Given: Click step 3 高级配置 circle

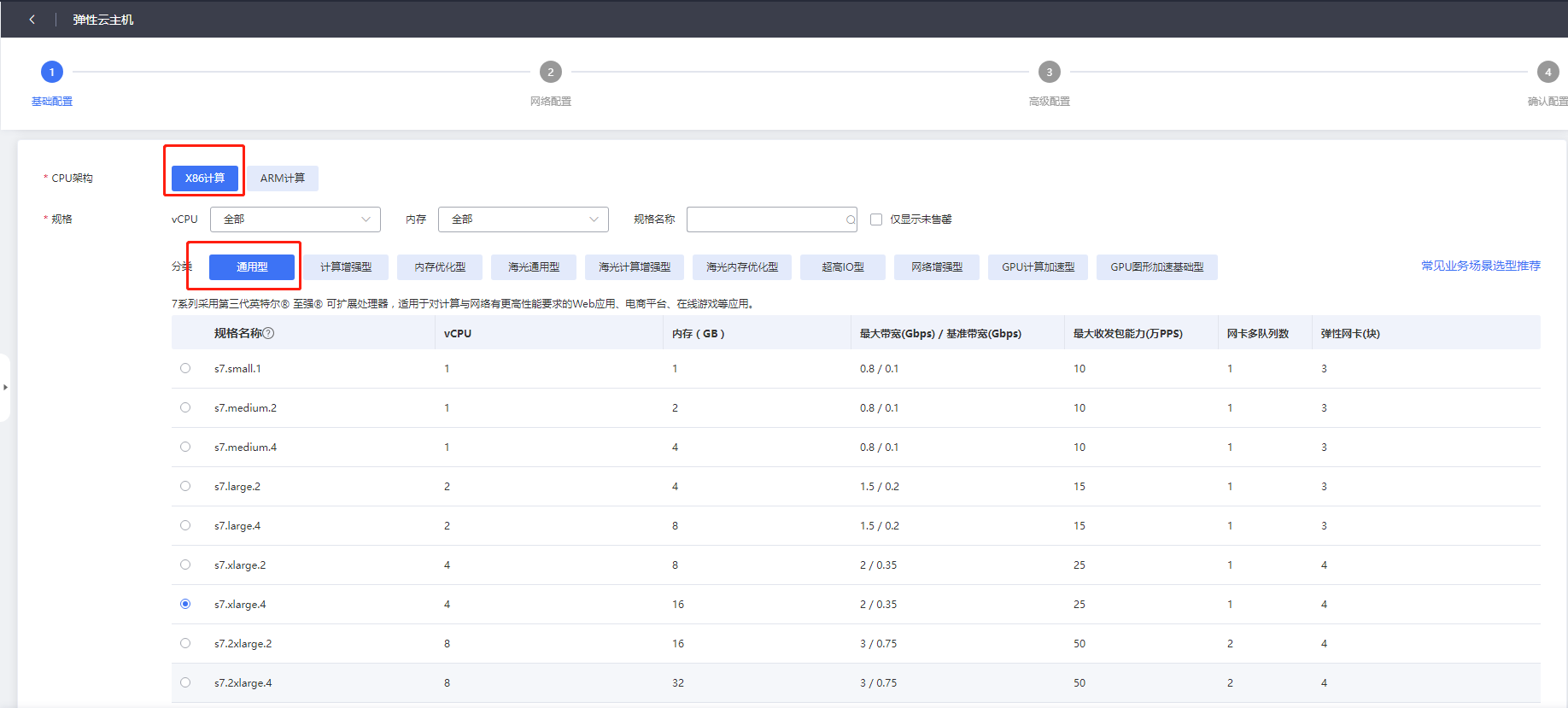Looking at the screenshot, I should tap(1049, 72).
